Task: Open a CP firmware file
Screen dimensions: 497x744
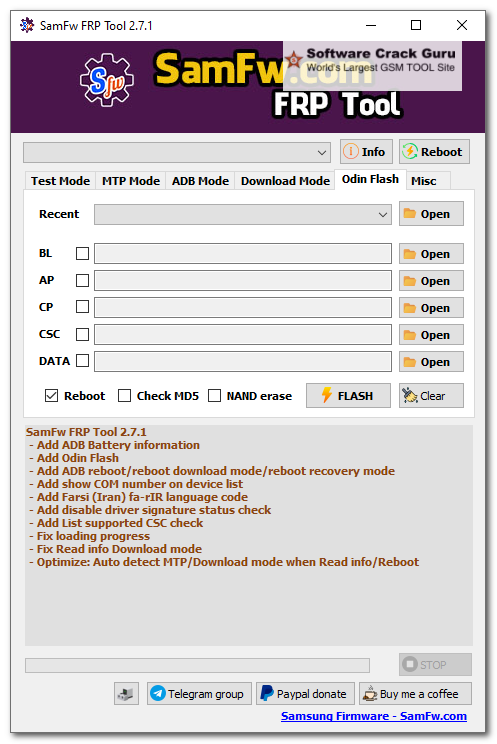Action: (431, 308)
